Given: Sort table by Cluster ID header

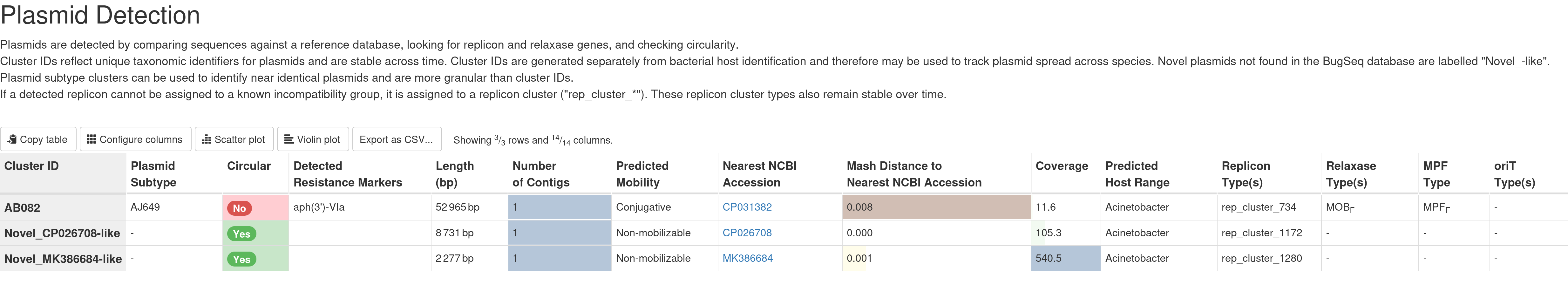Looking at the screenshot, I should 32,166.
